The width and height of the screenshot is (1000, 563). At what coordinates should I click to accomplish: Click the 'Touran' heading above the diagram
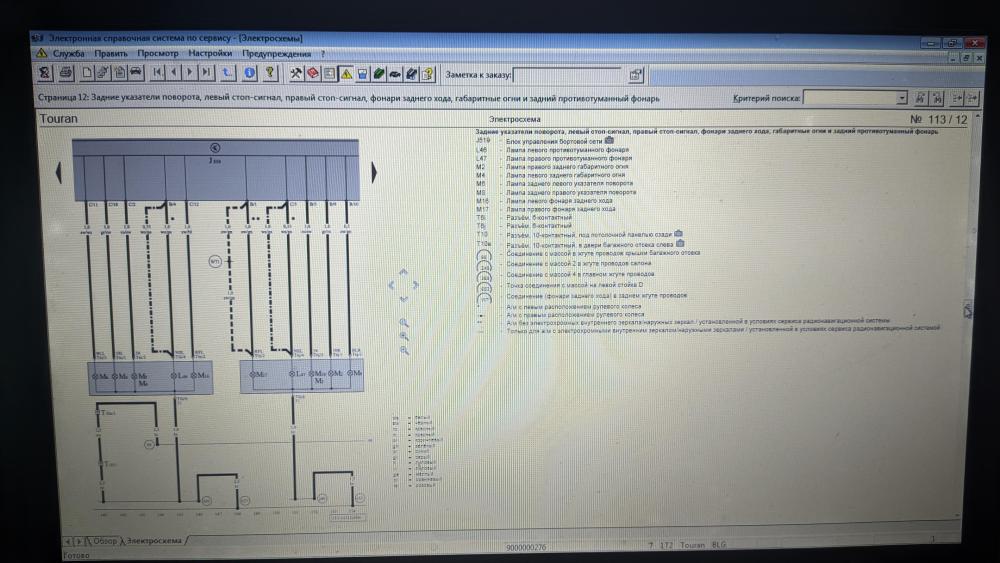click(59, 119)
